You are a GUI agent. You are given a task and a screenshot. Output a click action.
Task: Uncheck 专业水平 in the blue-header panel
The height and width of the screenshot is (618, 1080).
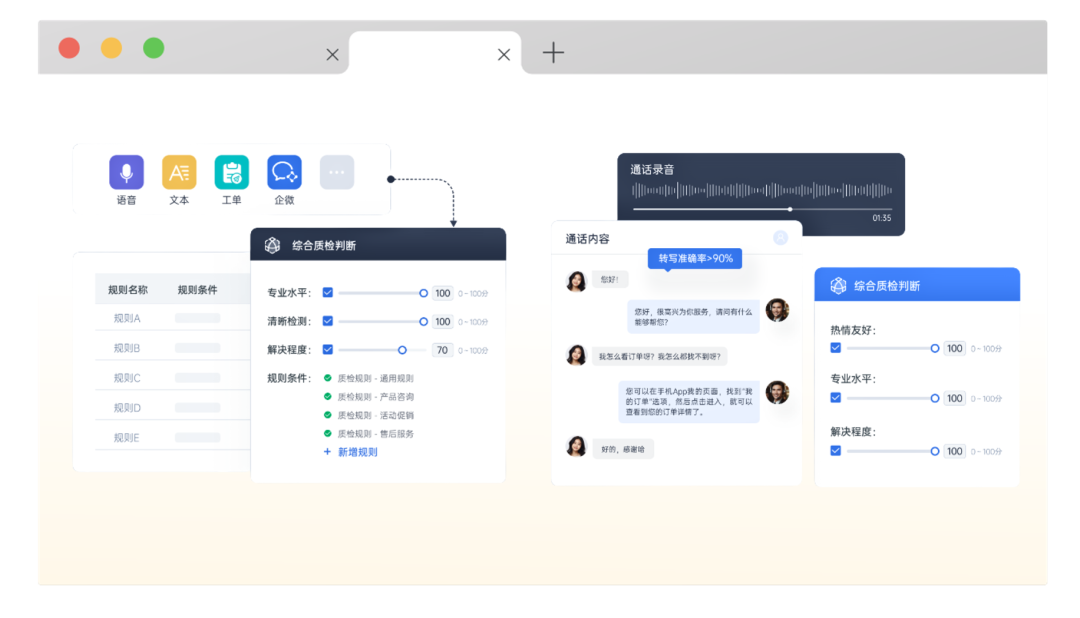(835, 398)
